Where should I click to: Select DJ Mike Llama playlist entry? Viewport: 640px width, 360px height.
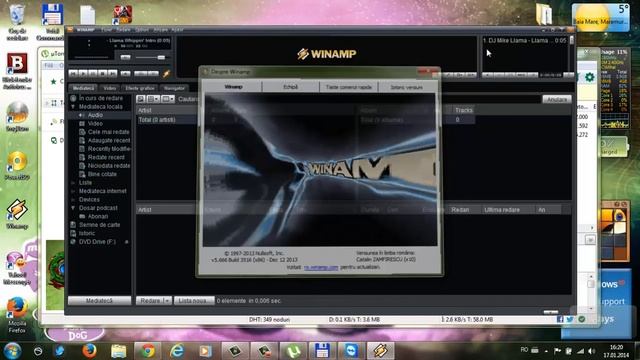524,40
